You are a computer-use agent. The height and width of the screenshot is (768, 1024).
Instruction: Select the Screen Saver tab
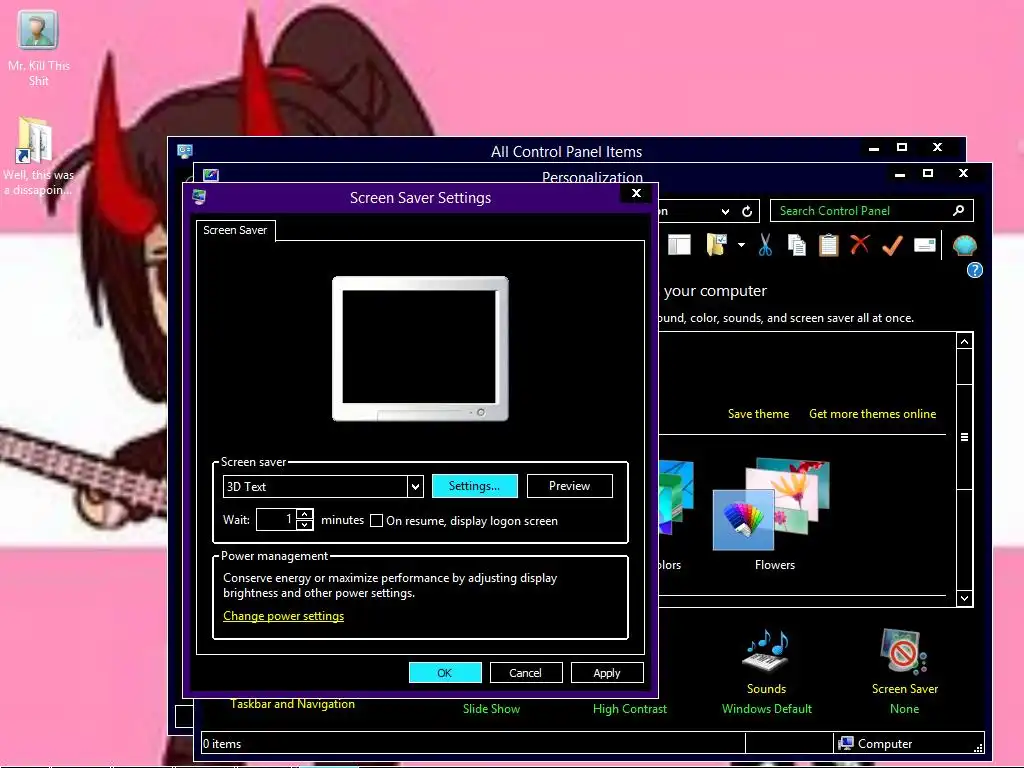click(235, 230)
